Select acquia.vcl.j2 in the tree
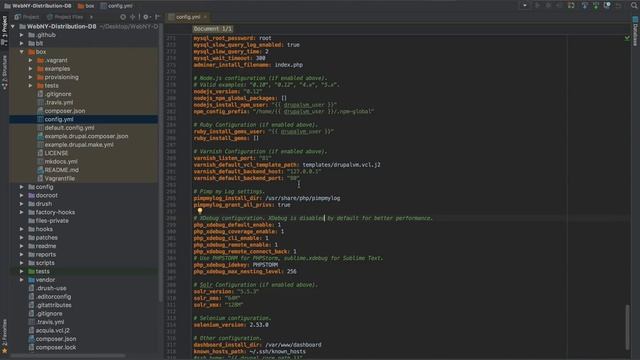Viewport: 640px width, 360px height. pos(49,331)
